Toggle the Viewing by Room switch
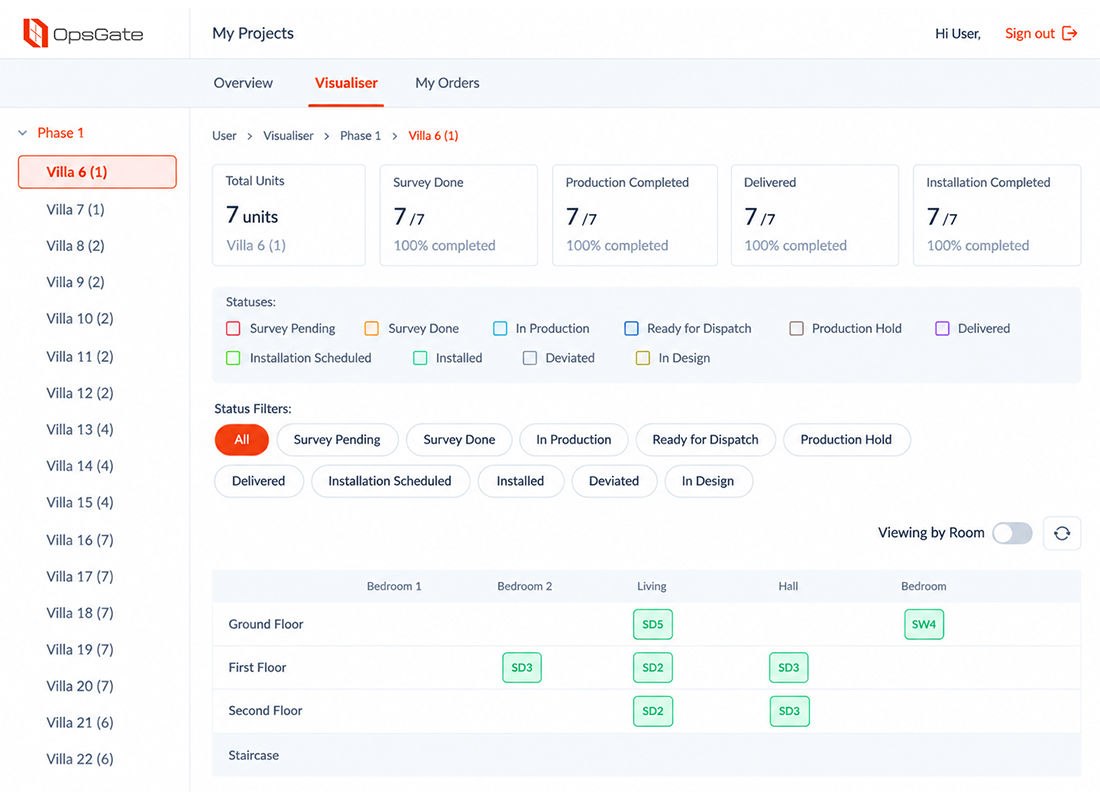Viewport: 1100px width, 800px height. click(1012, 533)
